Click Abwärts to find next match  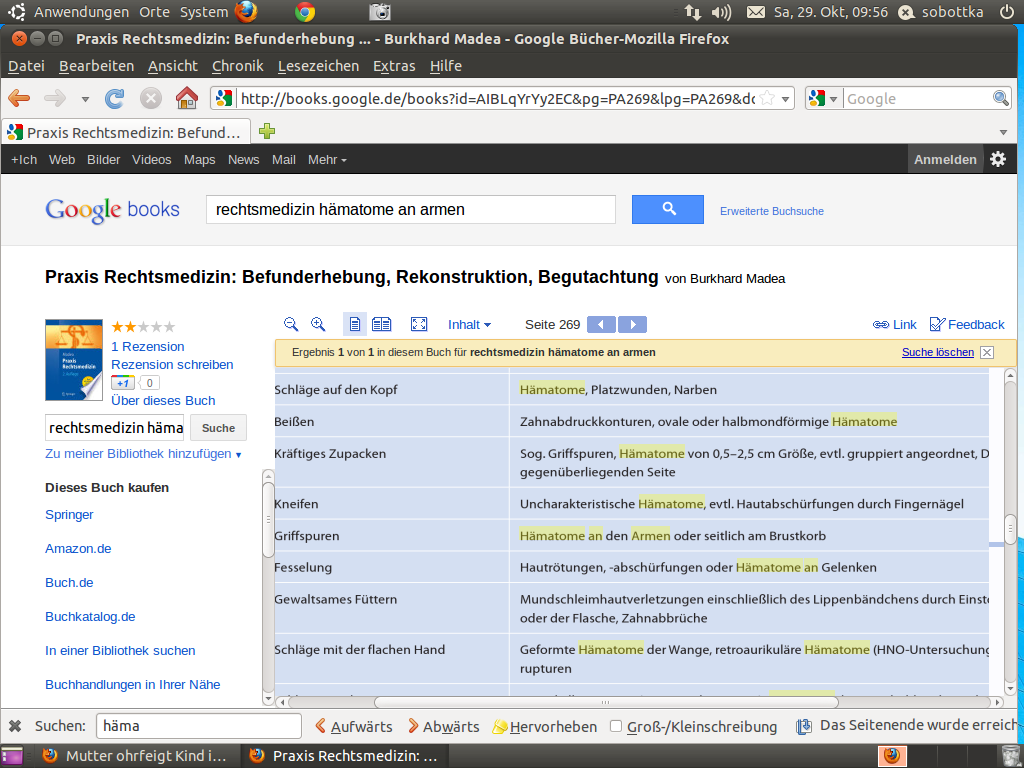coord(444,726)
